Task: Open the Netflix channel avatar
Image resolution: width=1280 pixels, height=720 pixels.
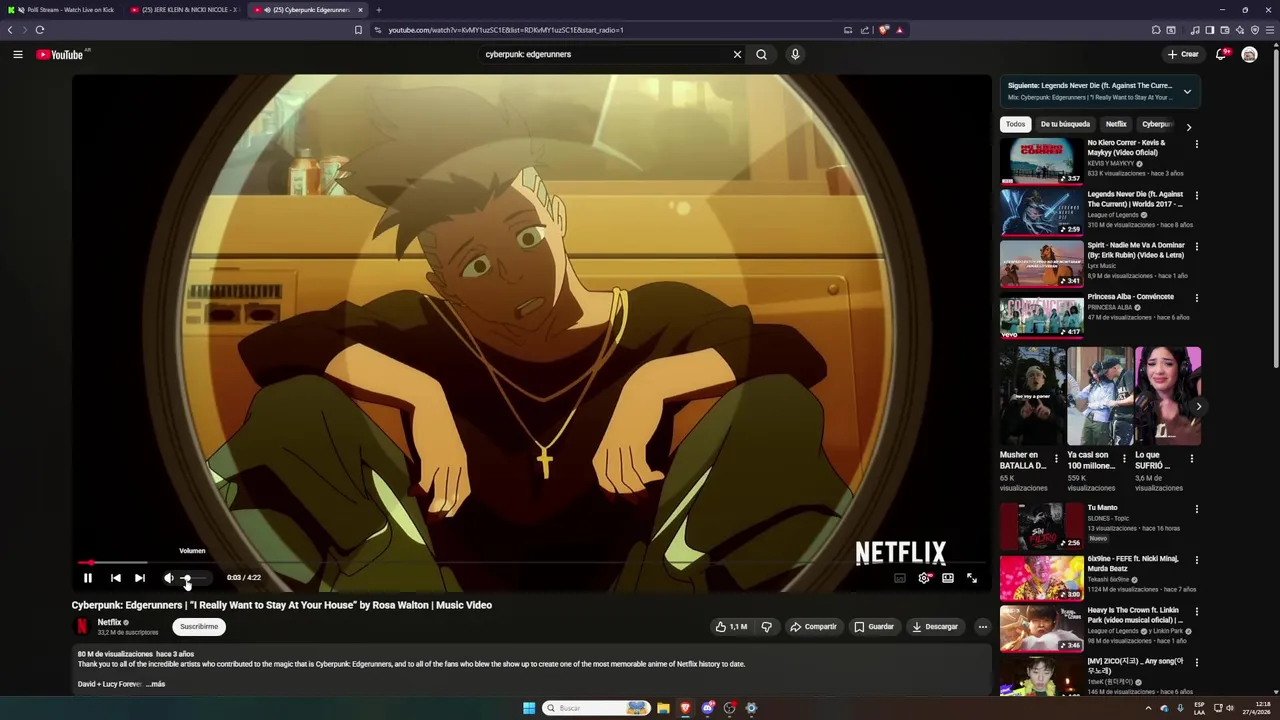Action: pos(82,627)
